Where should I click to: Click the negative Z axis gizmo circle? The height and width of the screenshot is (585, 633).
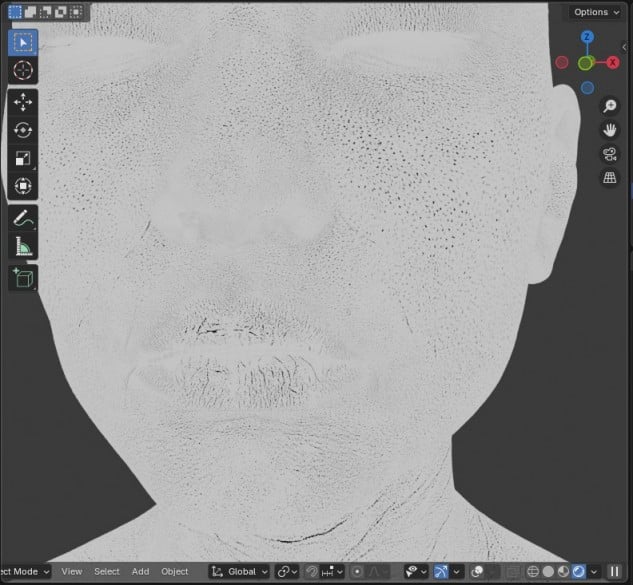(x=587, y=88)
